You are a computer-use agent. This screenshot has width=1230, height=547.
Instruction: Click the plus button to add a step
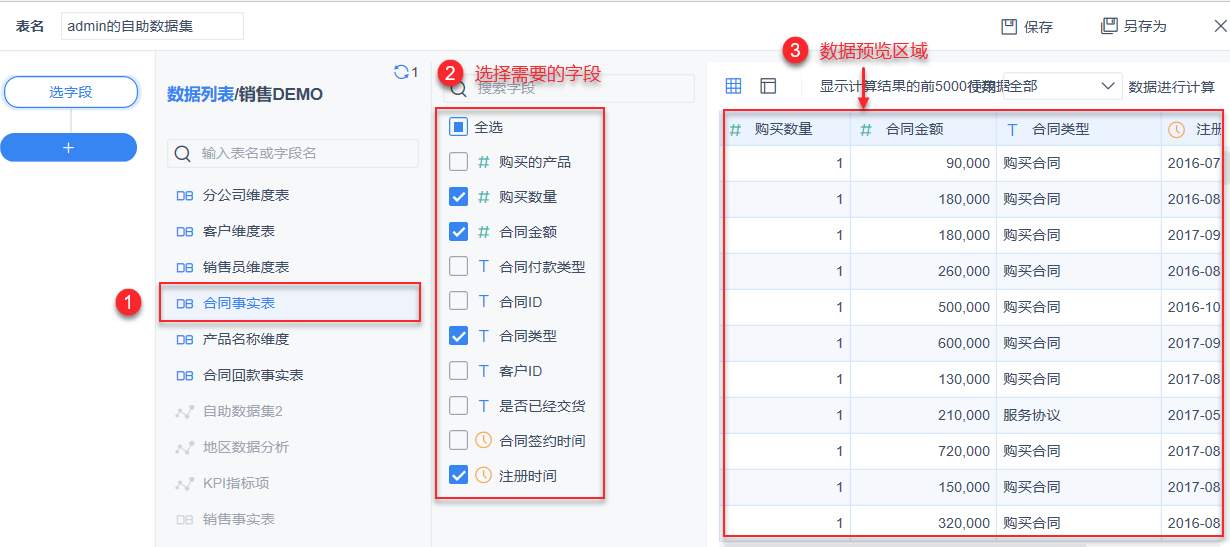69,147
